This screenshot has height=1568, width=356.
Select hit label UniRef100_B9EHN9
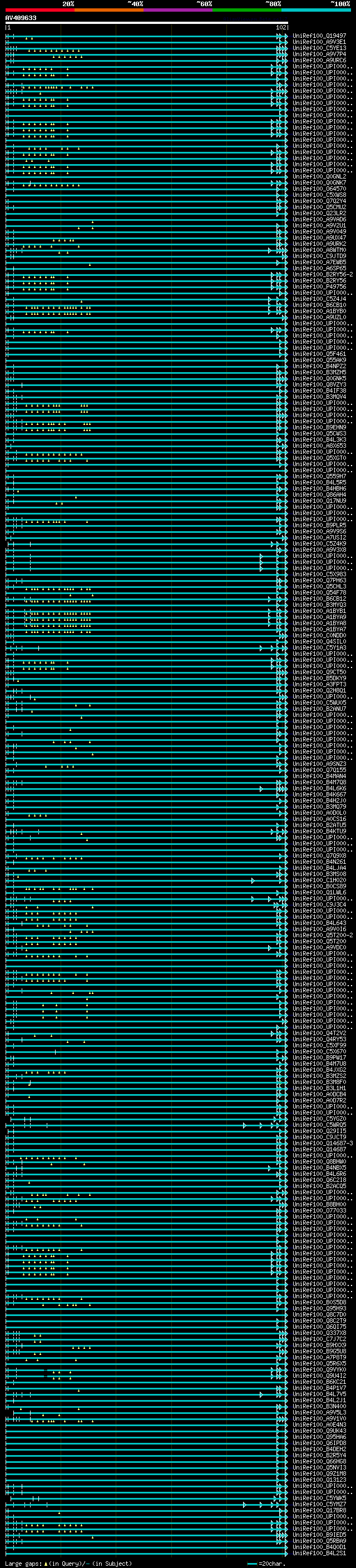pos(319,427)
